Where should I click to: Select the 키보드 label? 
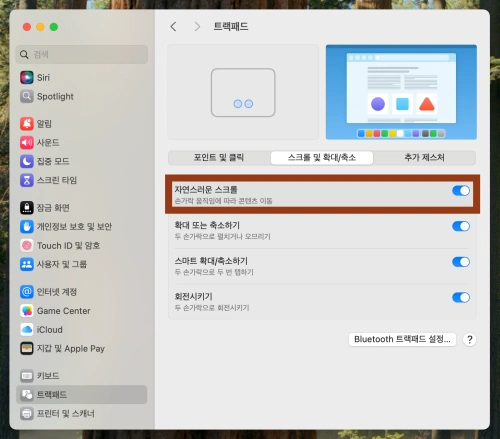(x=48, y=376)
